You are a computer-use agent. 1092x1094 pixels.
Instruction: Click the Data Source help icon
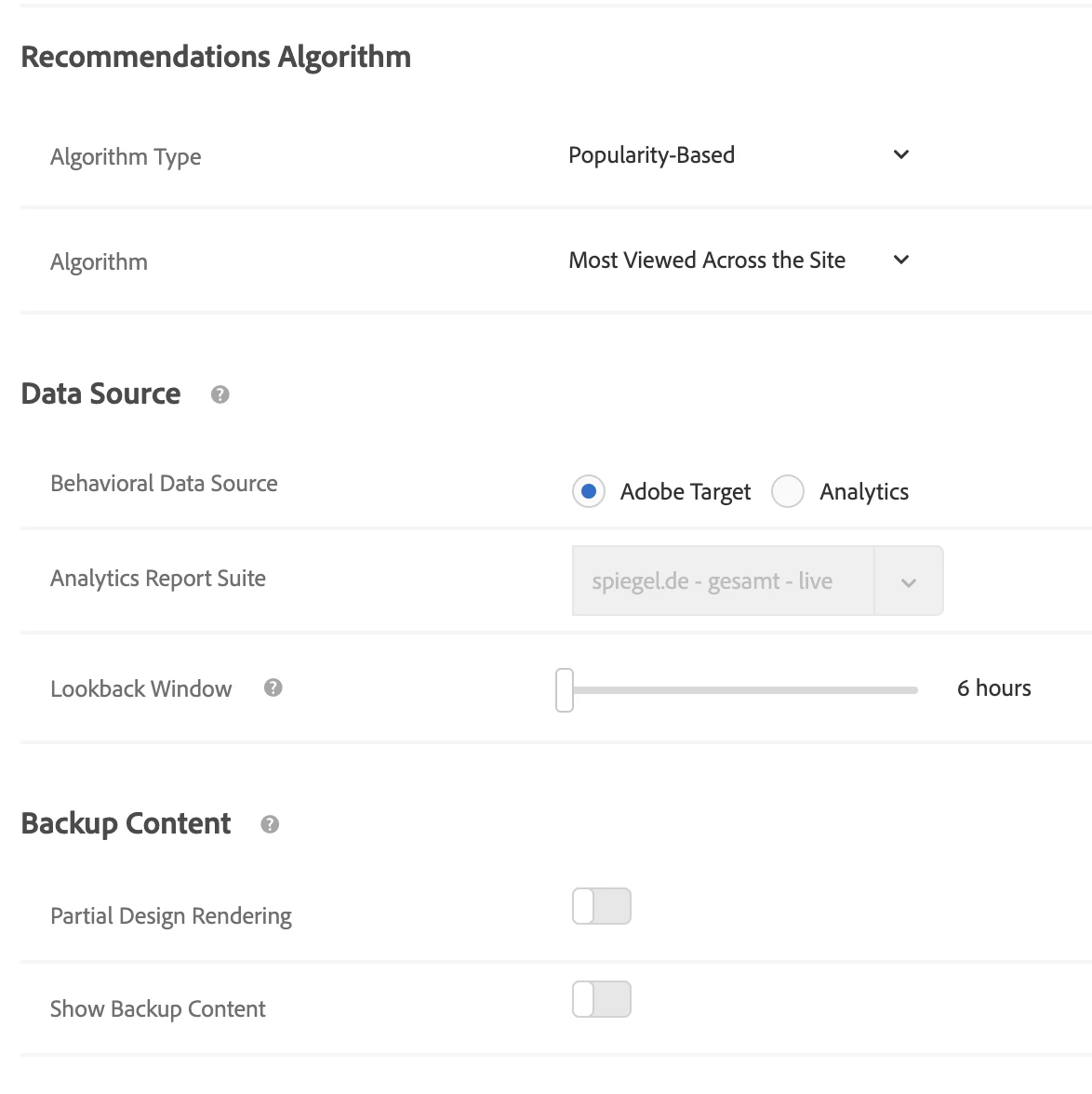tap(220, 394)
